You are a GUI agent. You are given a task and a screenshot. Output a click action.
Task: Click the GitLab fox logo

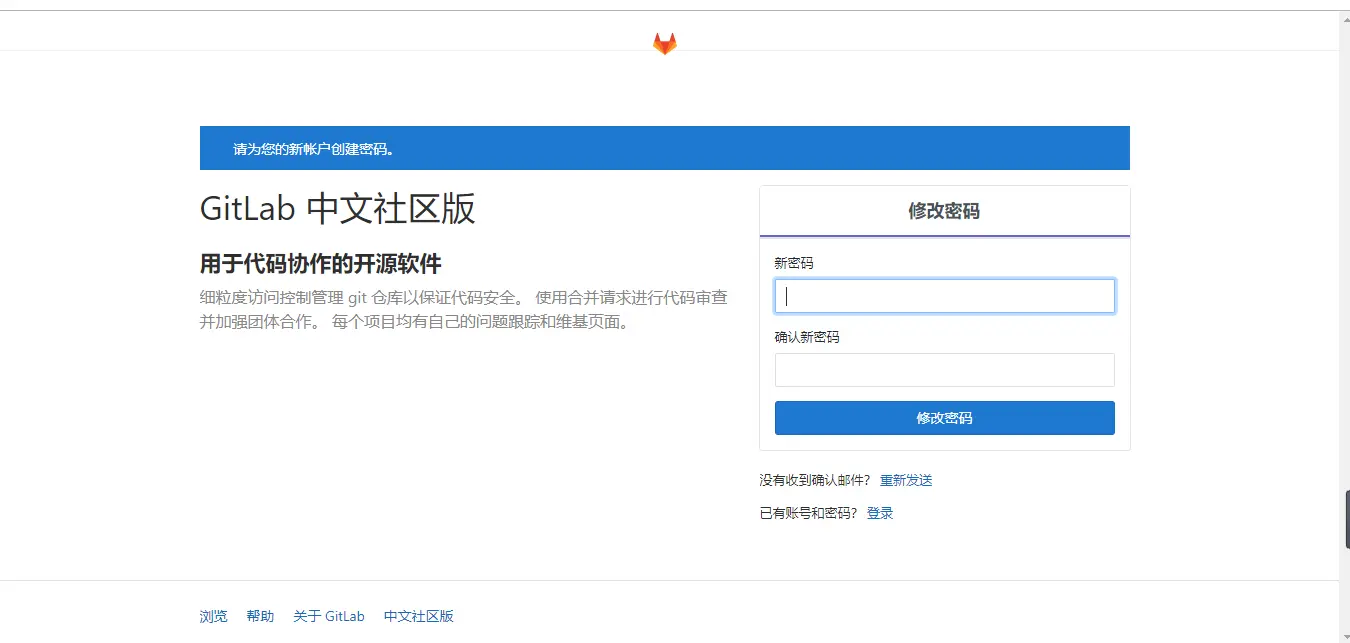tap(665, 43)
